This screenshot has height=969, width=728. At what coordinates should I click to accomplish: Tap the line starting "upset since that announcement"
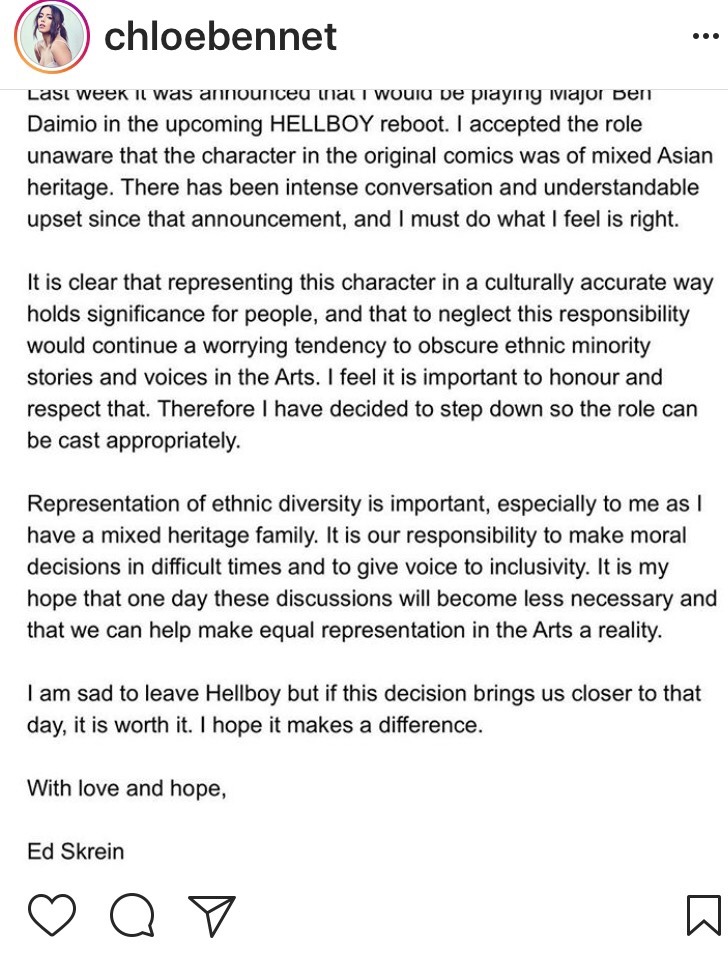click(353, 219)
